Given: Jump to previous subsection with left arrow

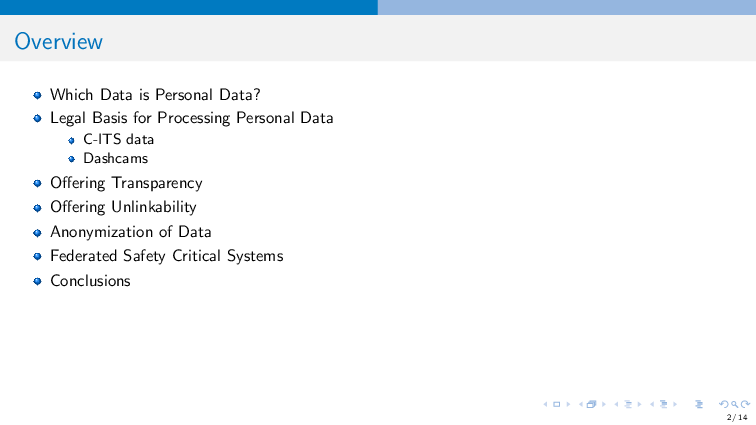Looking at the screenshot, I should coord(617,404).
